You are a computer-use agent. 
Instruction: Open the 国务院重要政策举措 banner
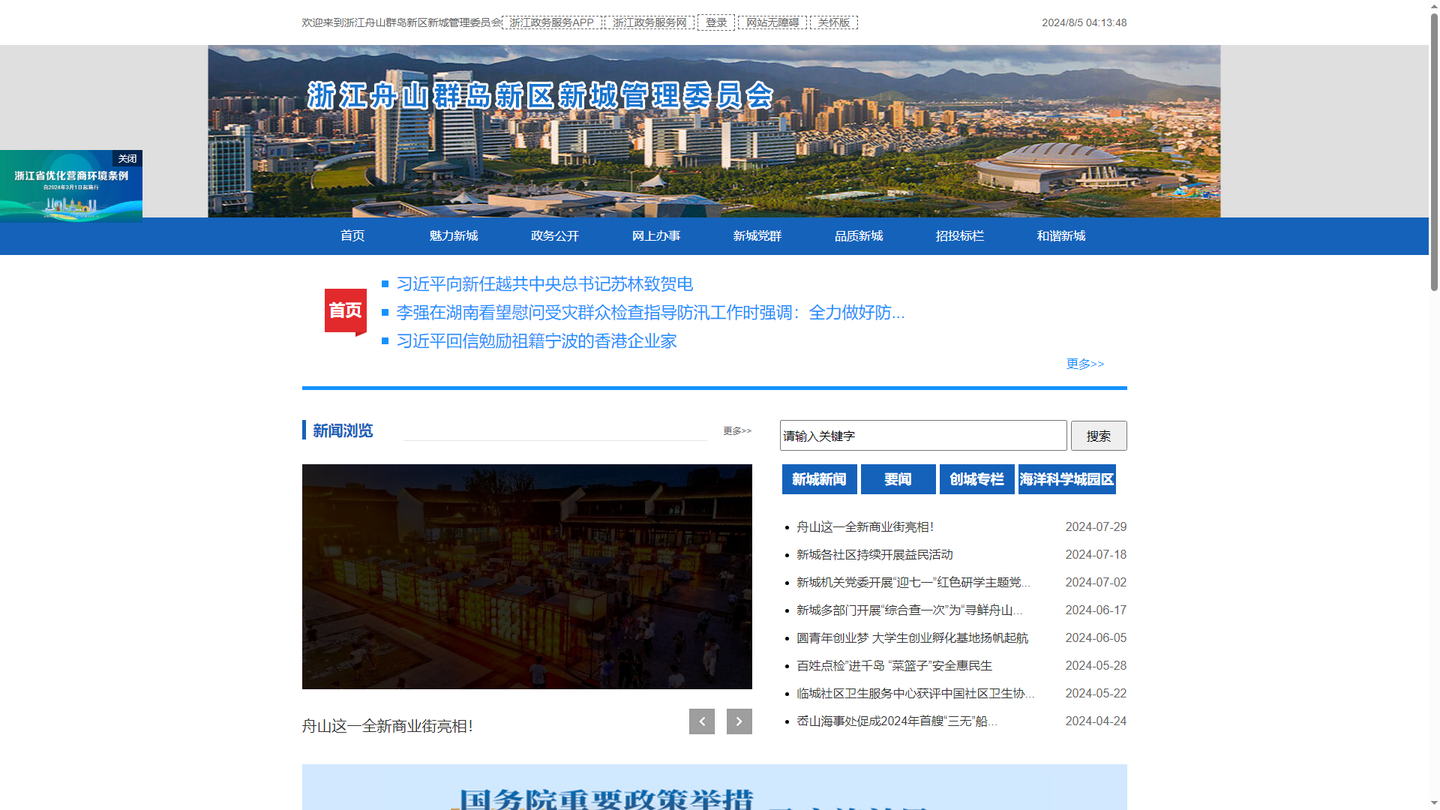[714, 787]
